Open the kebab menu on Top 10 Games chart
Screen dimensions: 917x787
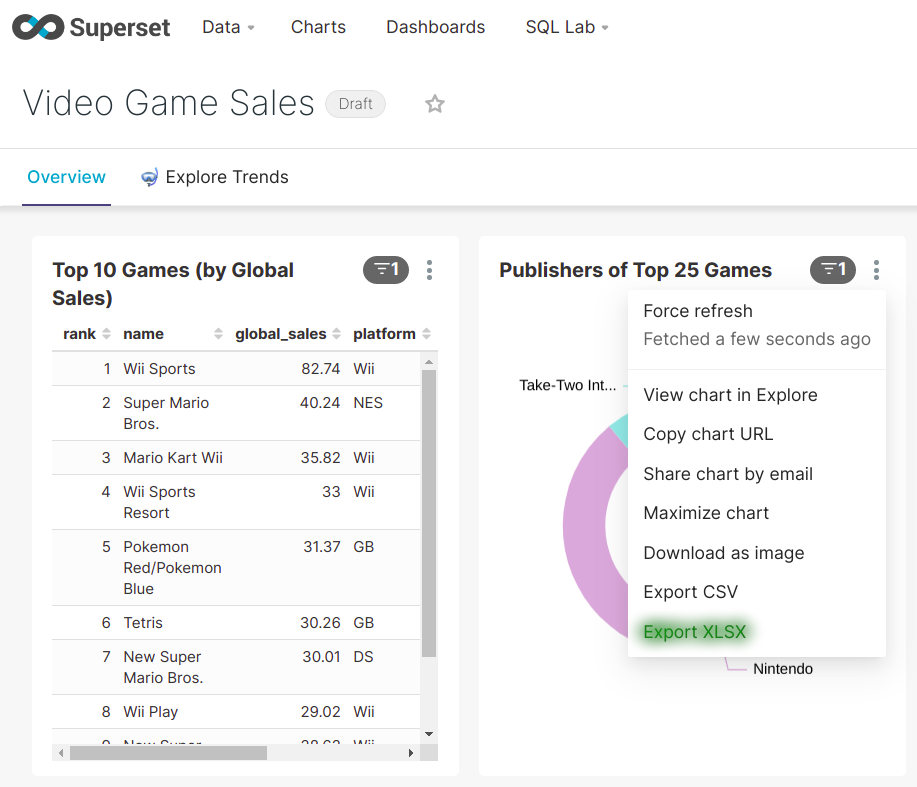tap(429, 270)
